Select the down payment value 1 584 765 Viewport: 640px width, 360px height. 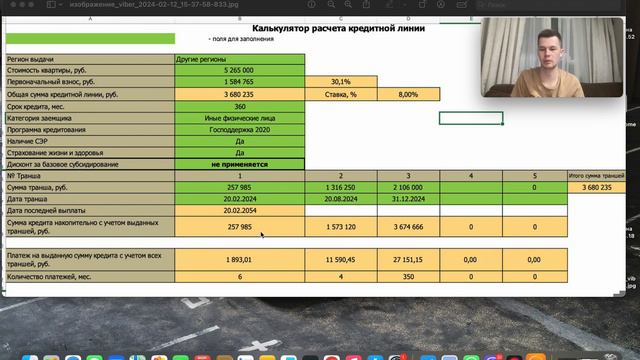pos(240,82)
